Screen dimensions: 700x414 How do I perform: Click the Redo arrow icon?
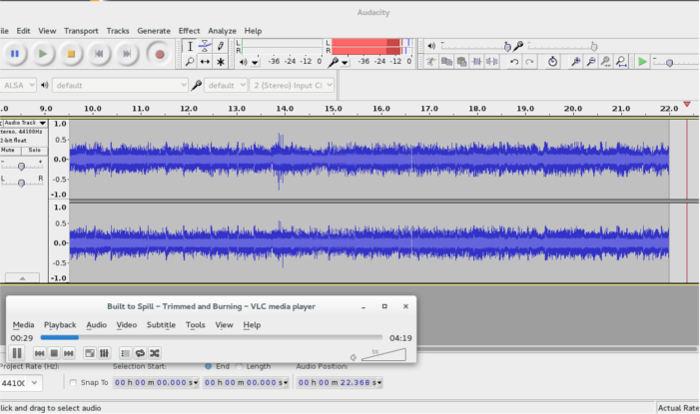coord(529,62)
